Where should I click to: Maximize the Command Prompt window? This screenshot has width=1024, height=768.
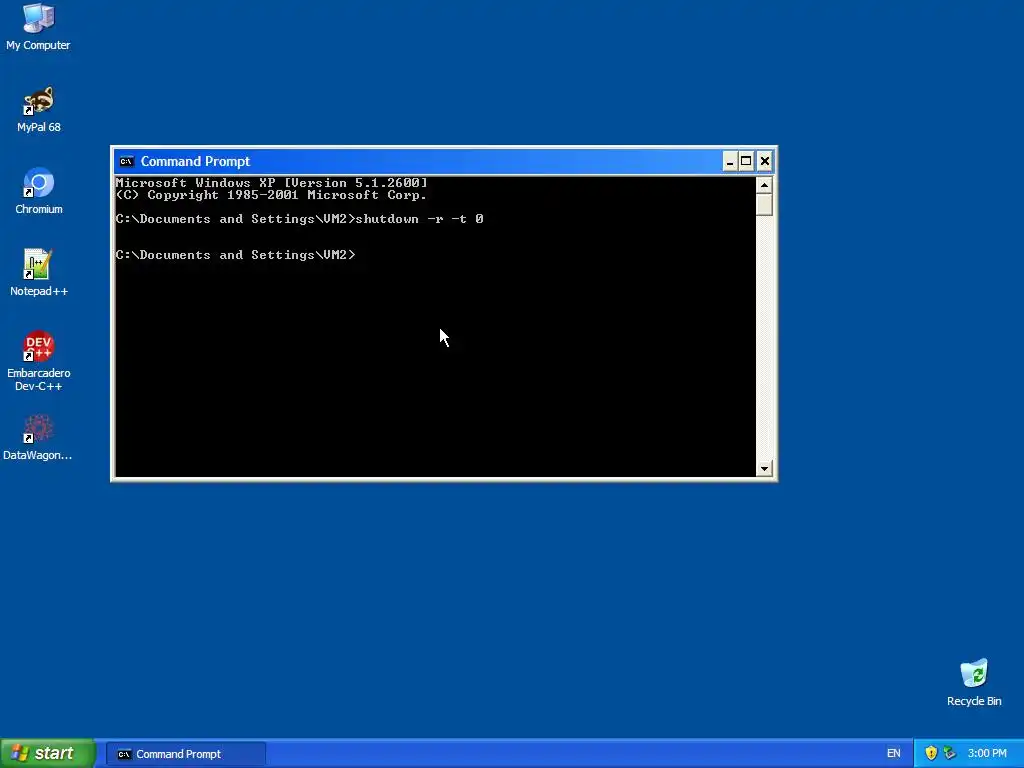click(746, 161)
